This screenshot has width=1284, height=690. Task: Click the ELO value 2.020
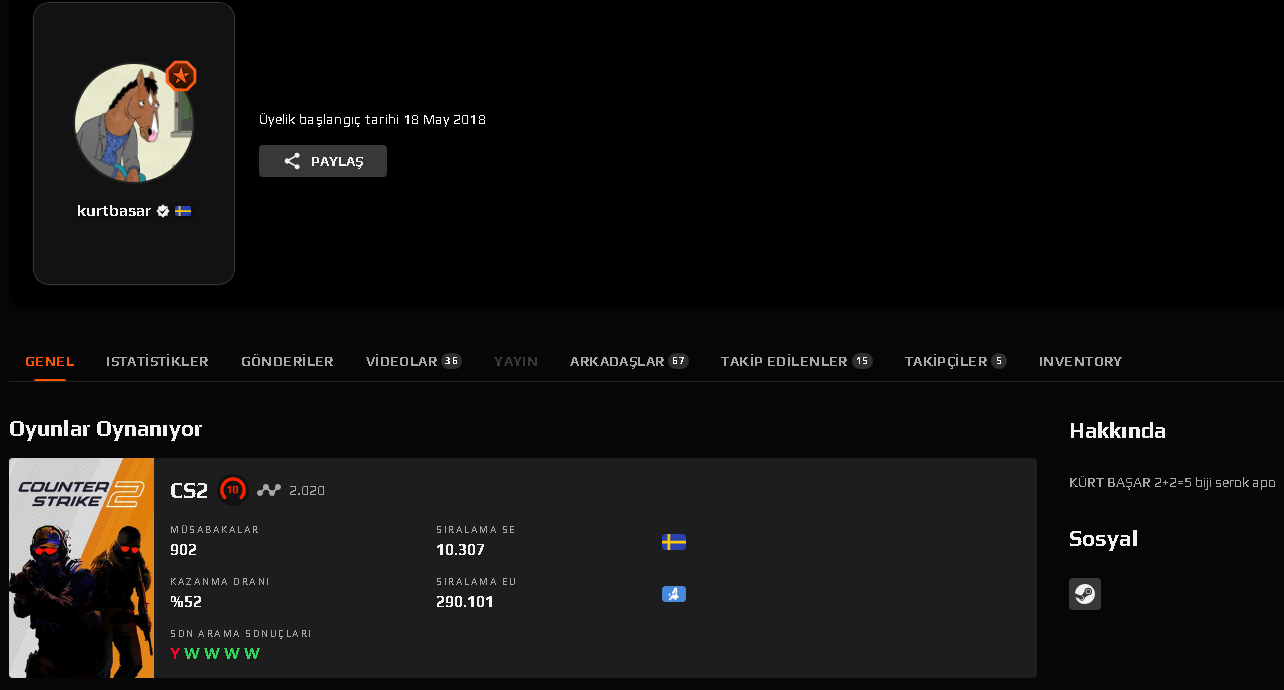click(307, 491)
